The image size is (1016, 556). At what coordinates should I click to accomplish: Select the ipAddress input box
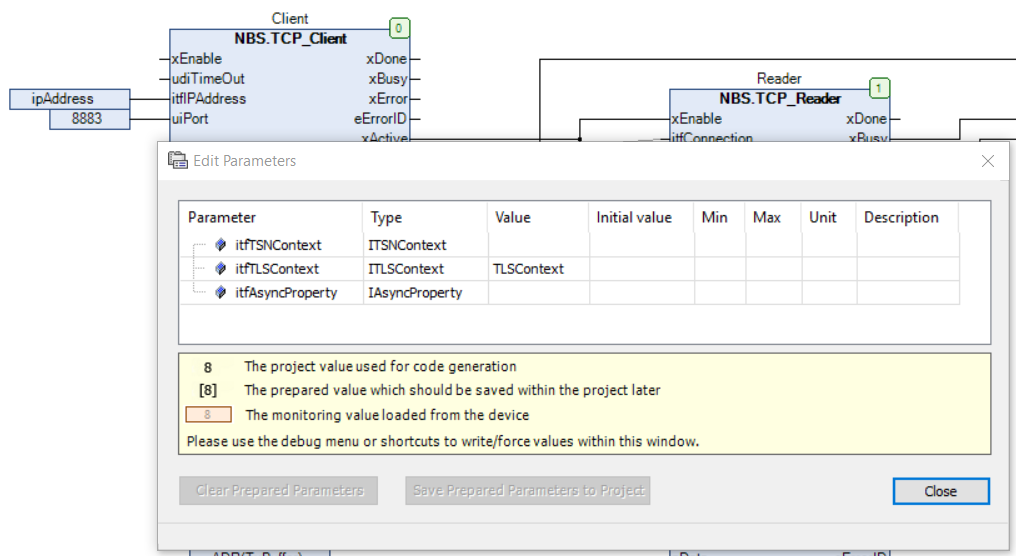[69, 99]
